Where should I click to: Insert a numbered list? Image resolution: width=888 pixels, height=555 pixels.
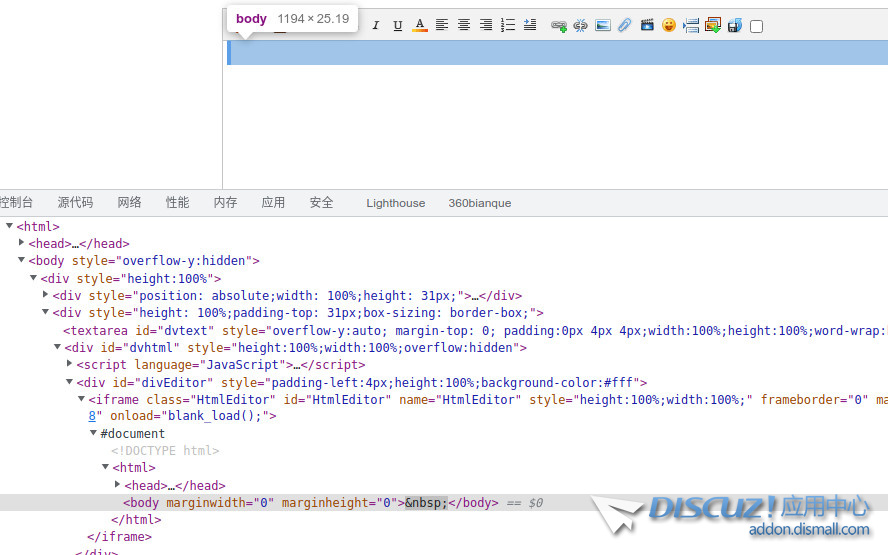coord(508,26)
